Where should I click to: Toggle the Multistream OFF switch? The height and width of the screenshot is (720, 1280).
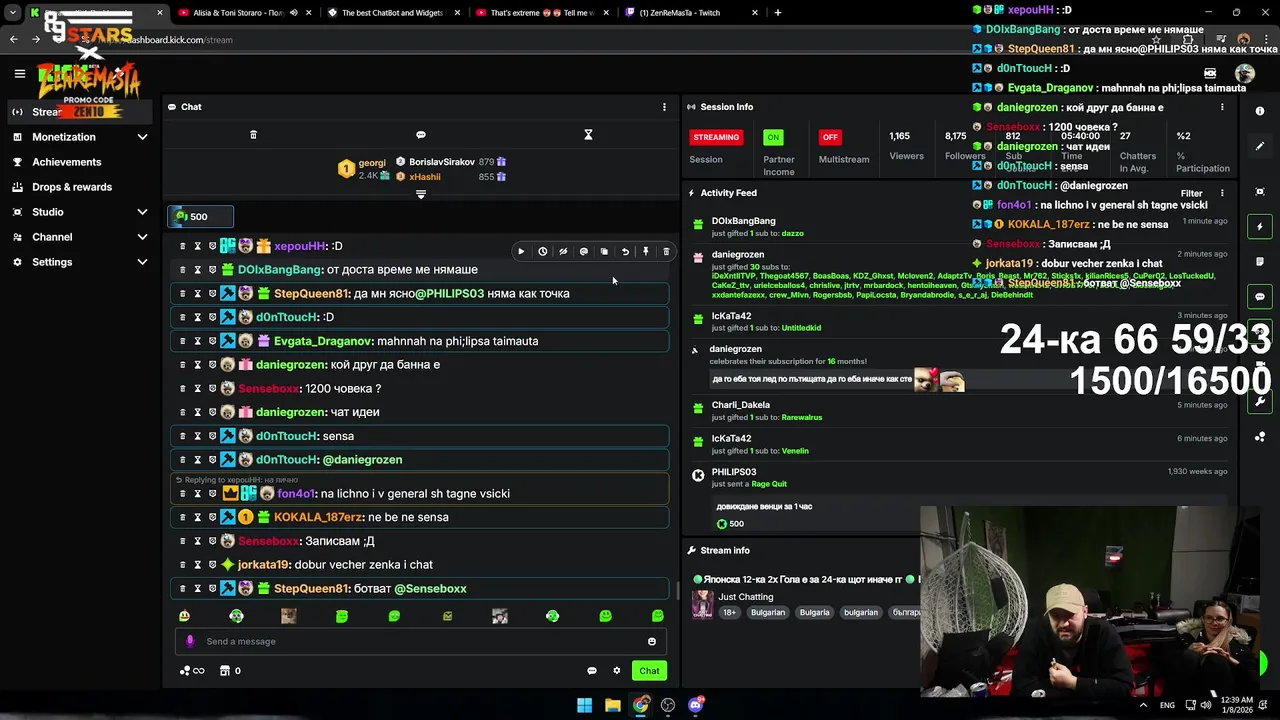coord(830,137)
